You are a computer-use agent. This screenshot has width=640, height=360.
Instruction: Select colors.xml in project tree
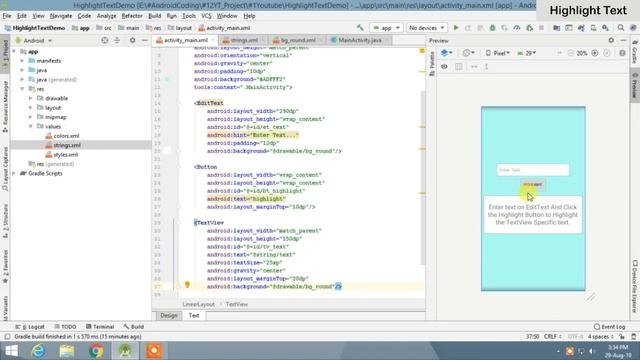point(63,136)
